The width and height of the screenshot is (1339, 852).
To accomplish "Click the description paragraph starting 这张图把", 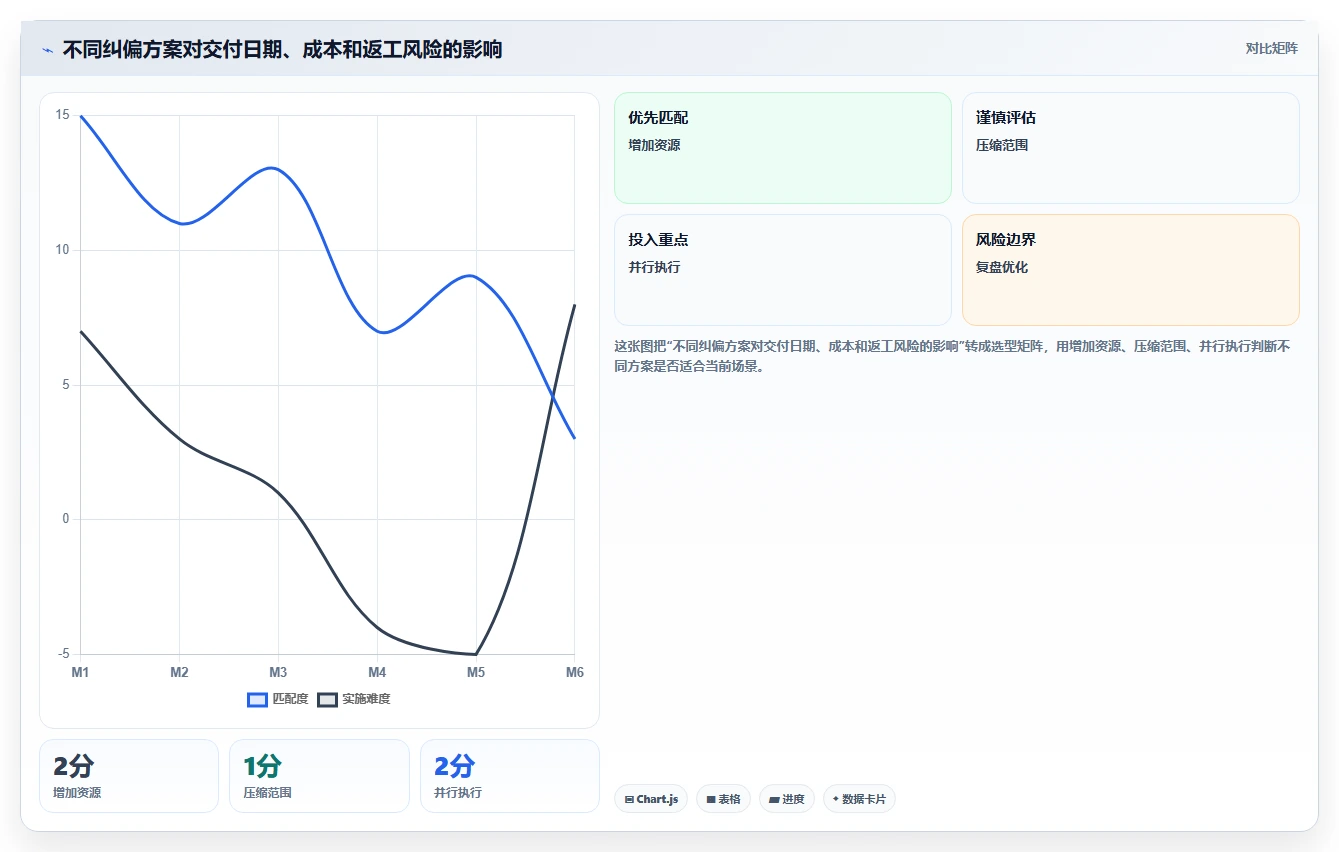I will [953, 356].
